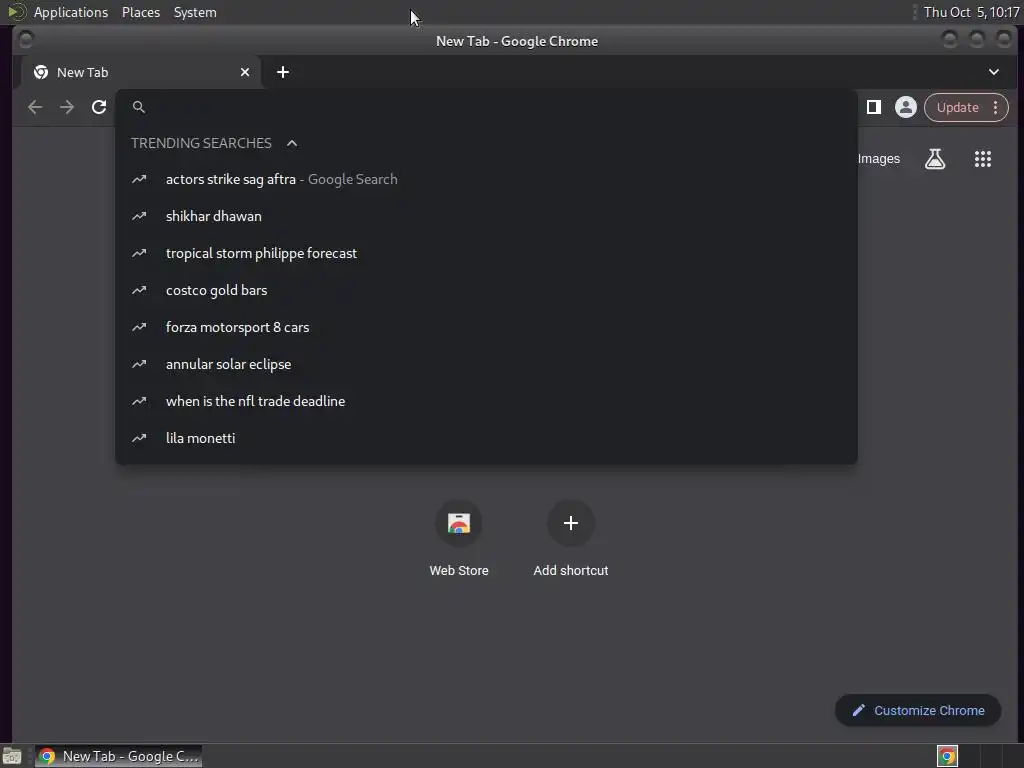The image size is (1024, 768).
Task: Open the side panel icon
Action: 873,107
